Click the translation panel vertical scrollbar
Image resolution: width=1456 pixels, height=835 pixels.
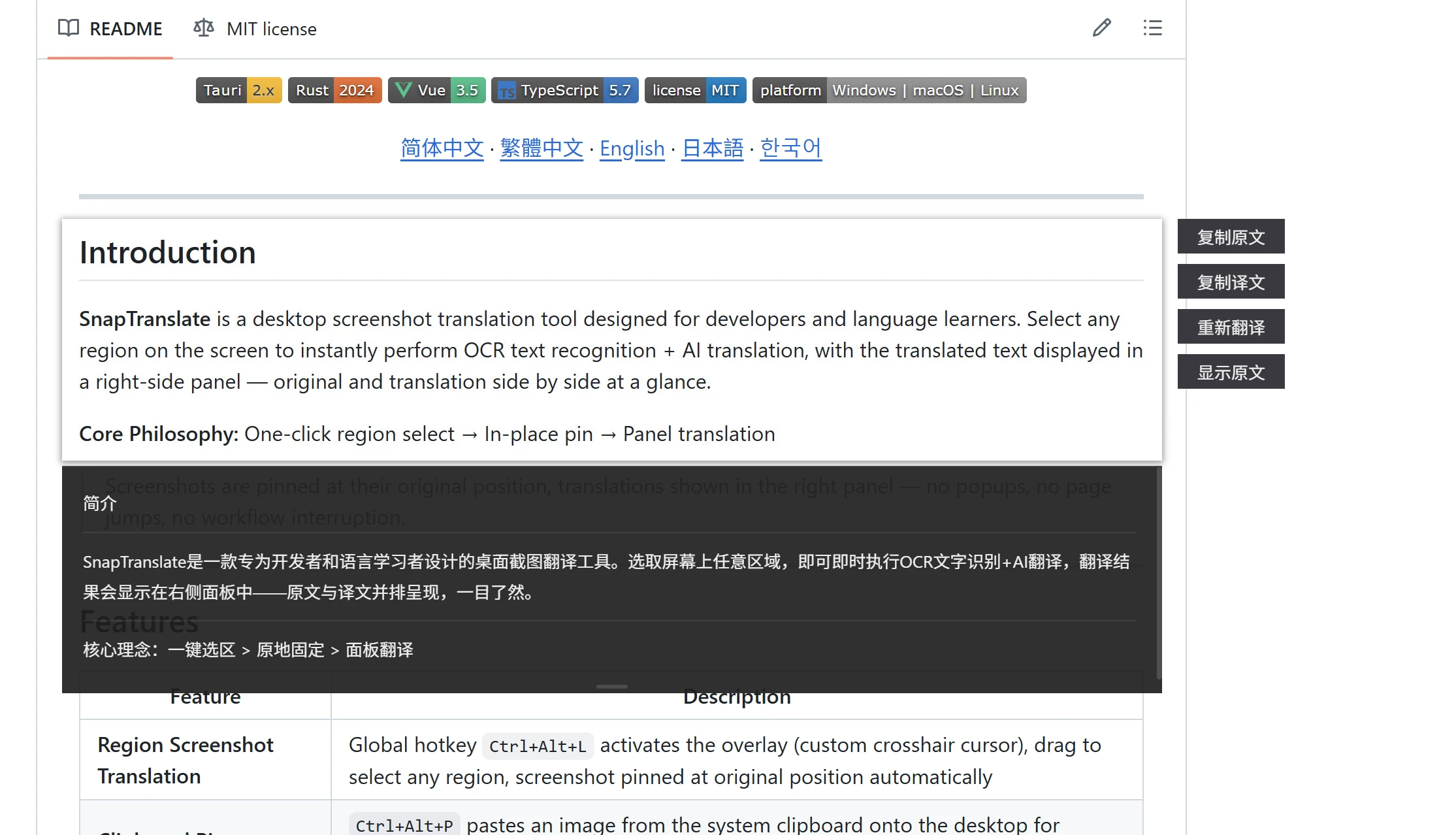(x=1159, y=573)
